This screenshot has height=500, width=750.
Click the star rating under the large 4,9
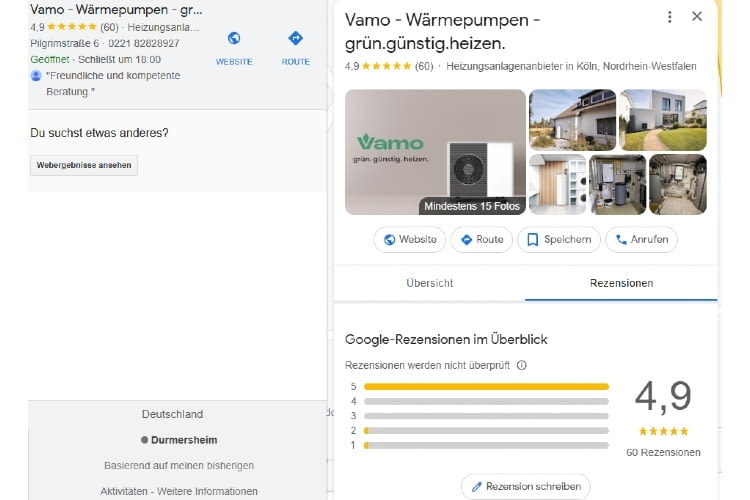point(663,432)
